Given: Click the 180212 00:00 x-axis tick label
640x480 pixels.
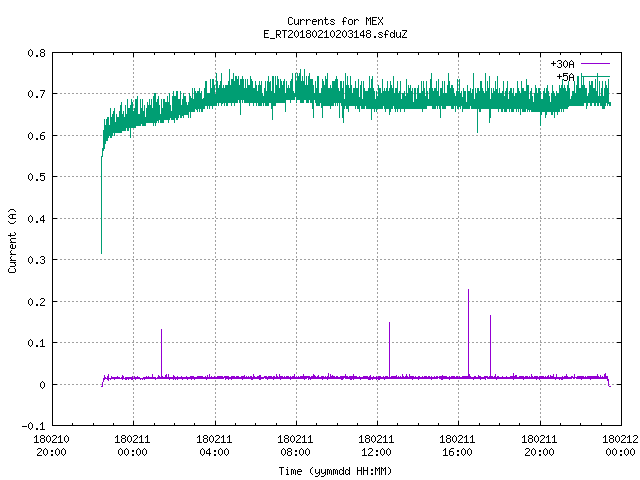Looking at the screenshot, I should (x=620, y=446).
